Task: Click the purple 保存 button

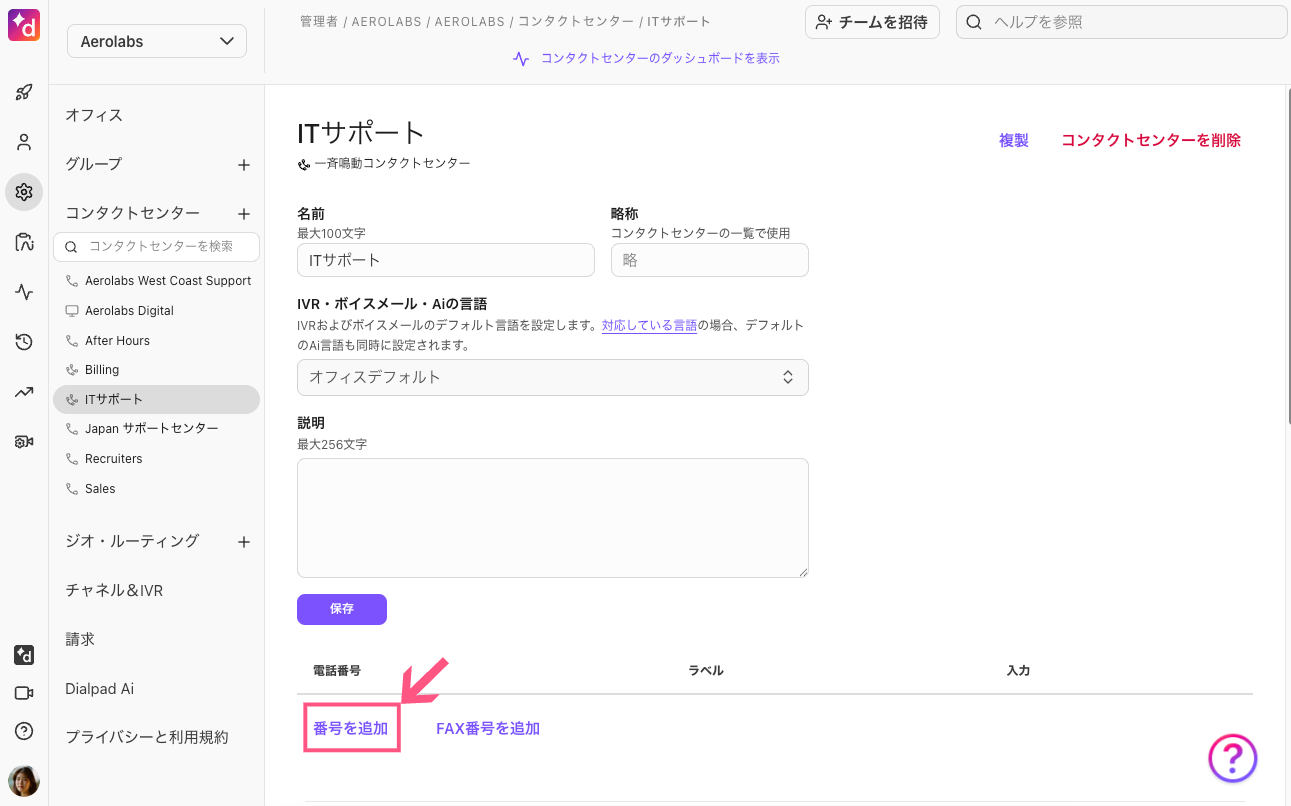Action: (x=342, y=609)
